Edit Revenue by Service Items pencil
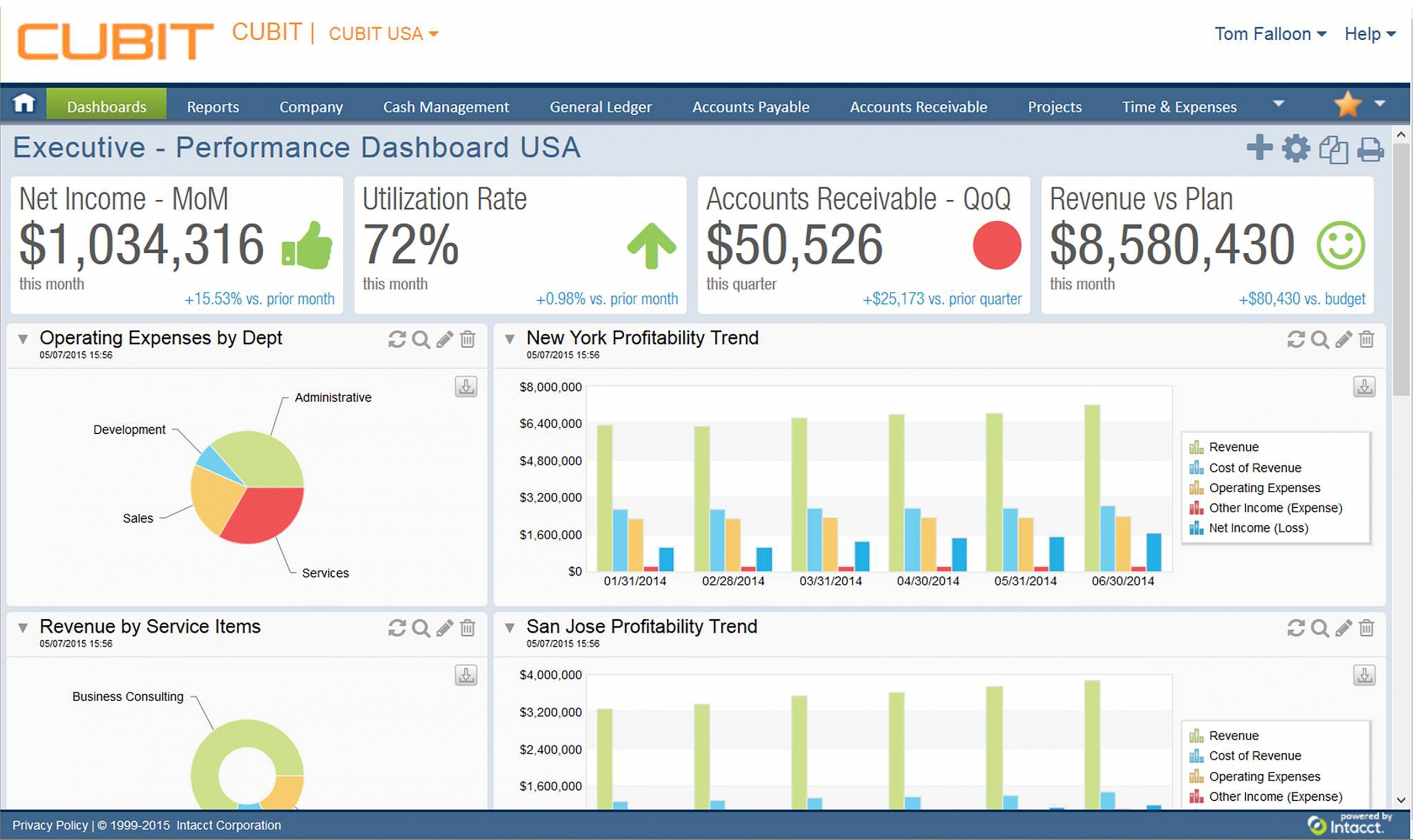The height and width of the screenshot is (840, 1413). 444,628
